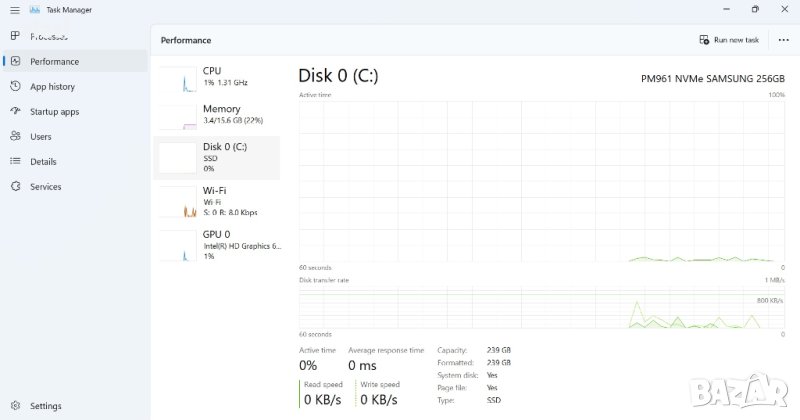800x420 pixels.
Task: Select the Memory performance entry
Action: coord(218,115)
